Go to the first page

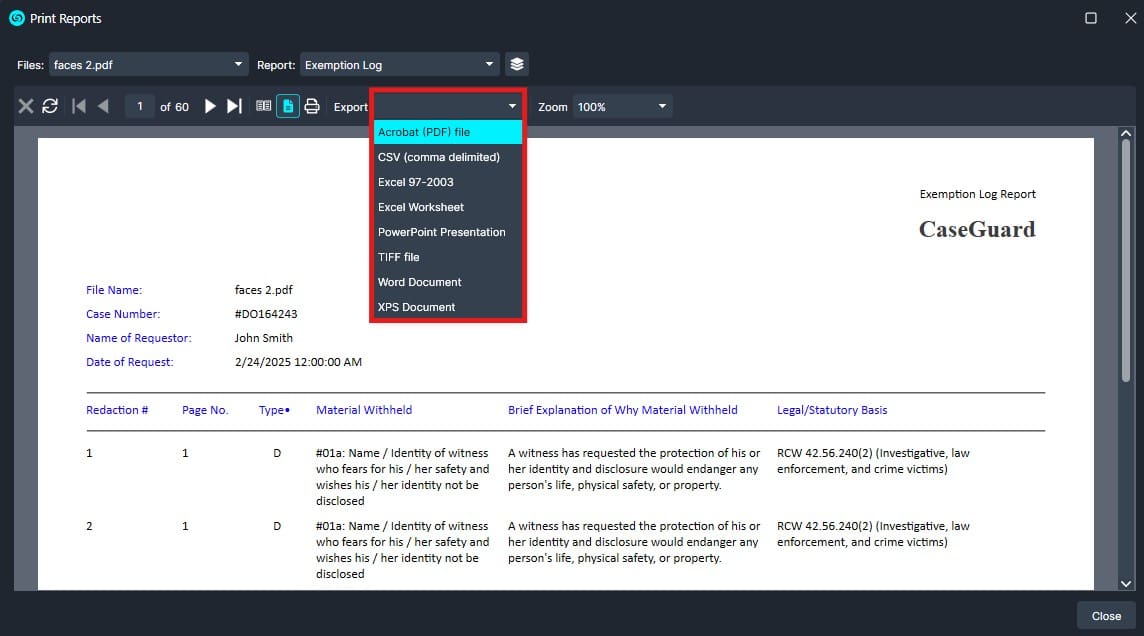(x=79, y=106)
